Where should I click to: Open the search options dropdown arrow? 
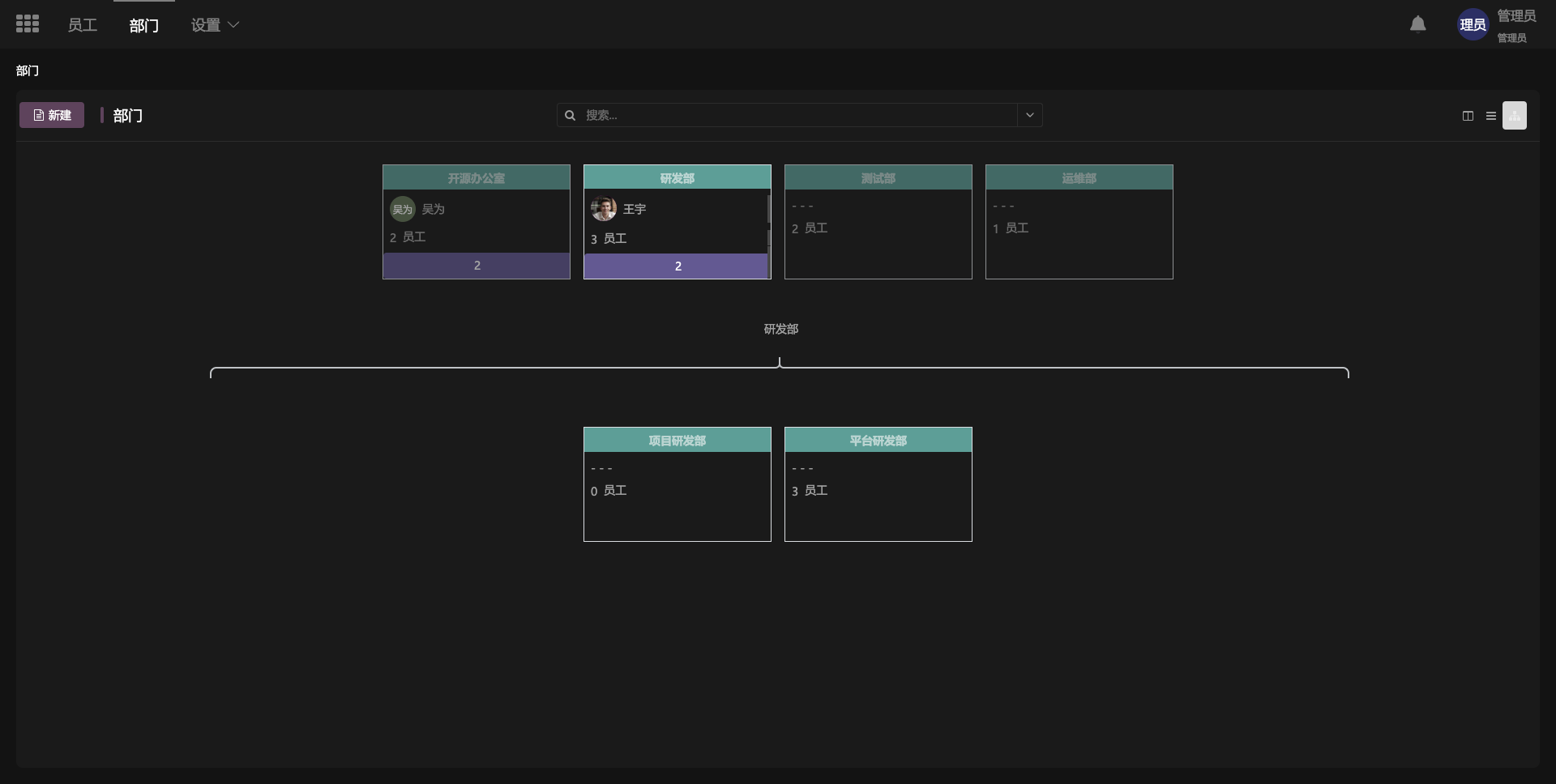point(1029,115)
